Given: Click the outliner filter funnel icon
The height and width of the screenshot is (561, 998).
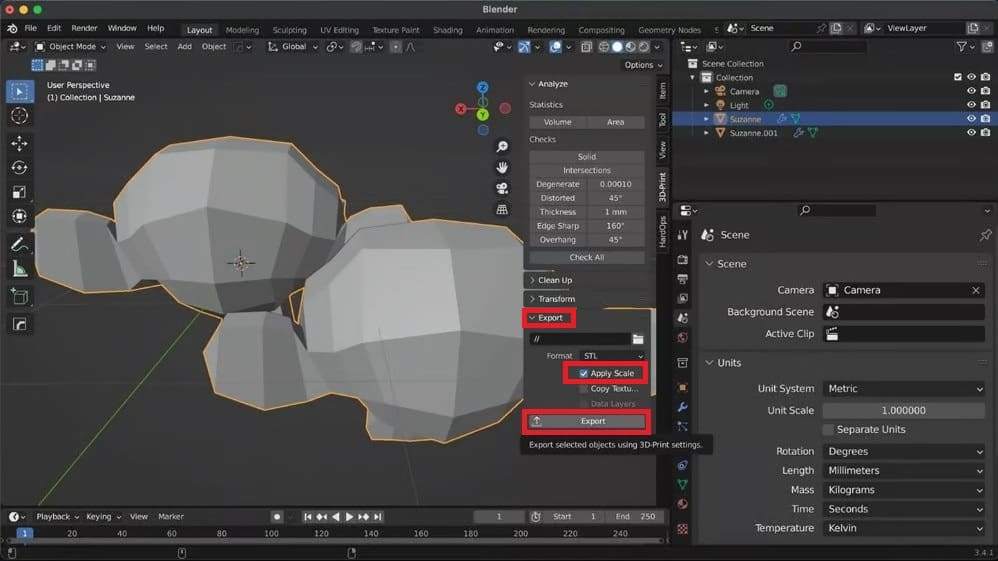Looking at the screenshot, I should coord(962,46).
